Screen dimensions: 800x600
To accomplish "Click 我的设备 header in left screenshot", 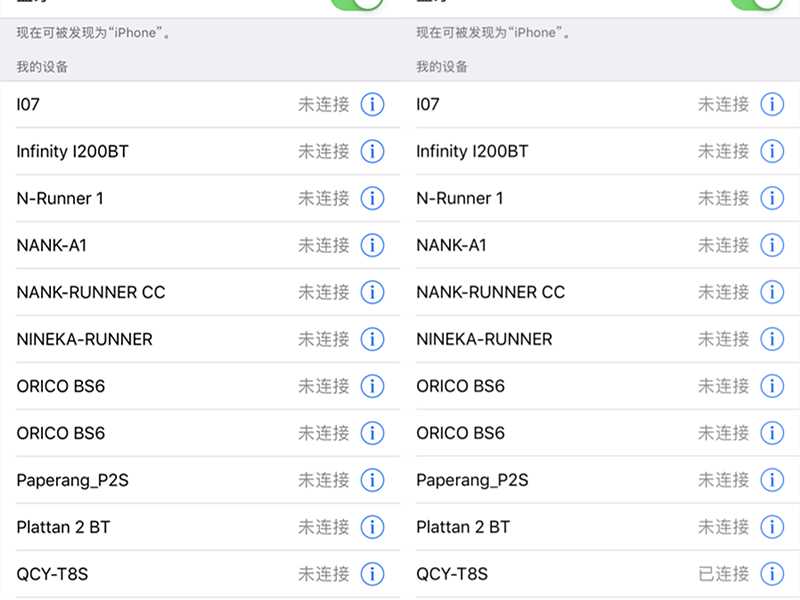I will (42, 67).
